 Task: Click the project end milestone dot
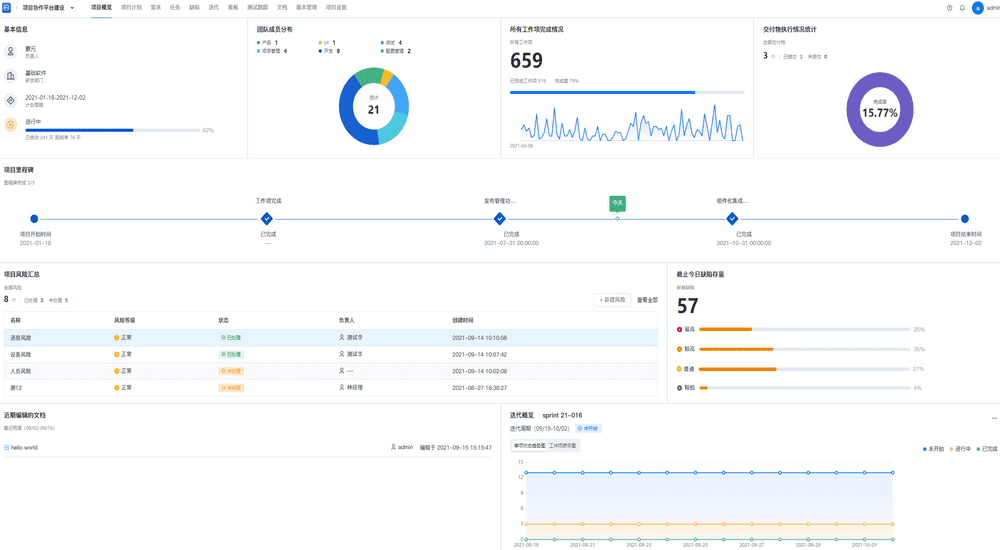point(965,219)
